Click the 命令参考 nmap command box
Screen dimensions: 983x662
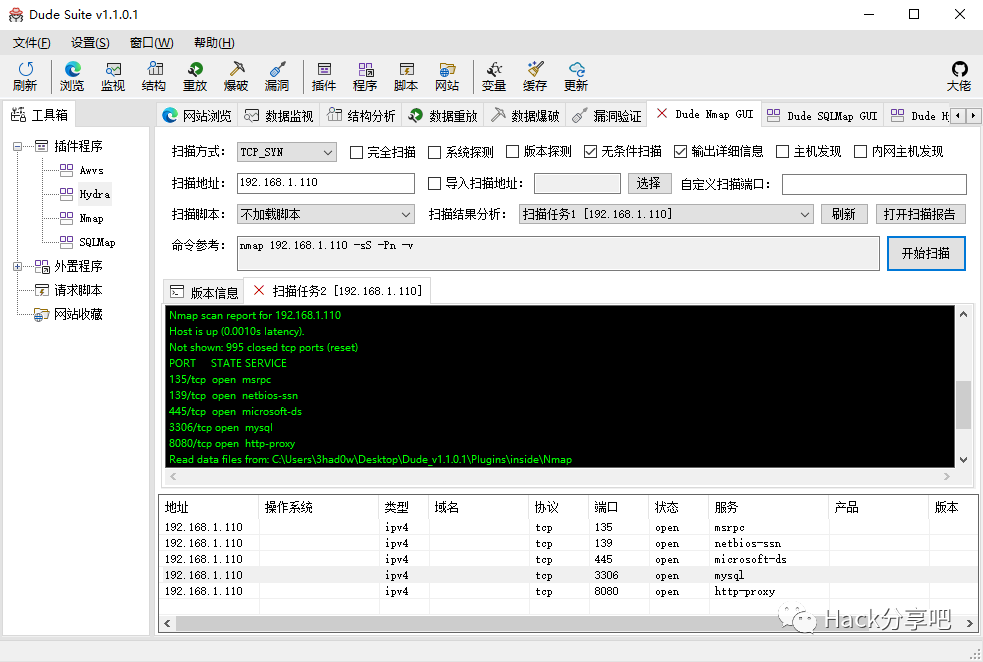(558, 253)
